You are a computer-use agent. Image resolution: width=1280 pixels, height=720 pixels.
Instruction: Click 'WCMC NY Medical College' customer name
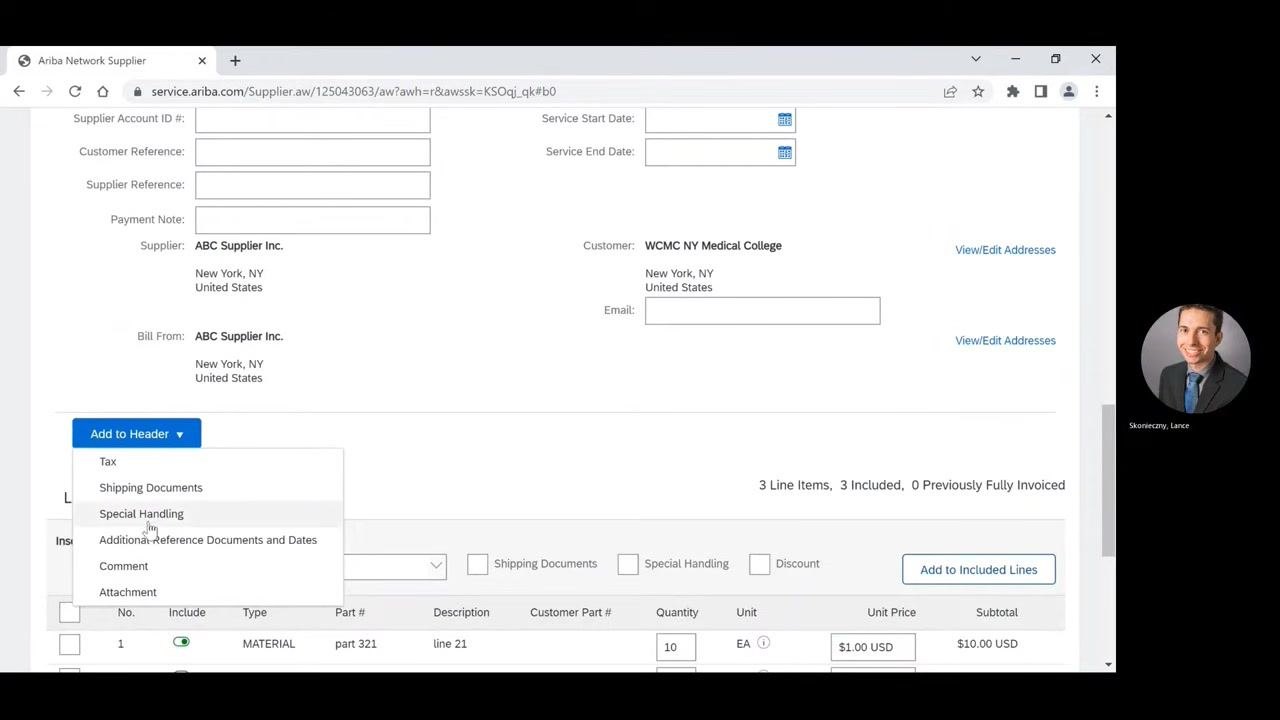click(713, 246)
